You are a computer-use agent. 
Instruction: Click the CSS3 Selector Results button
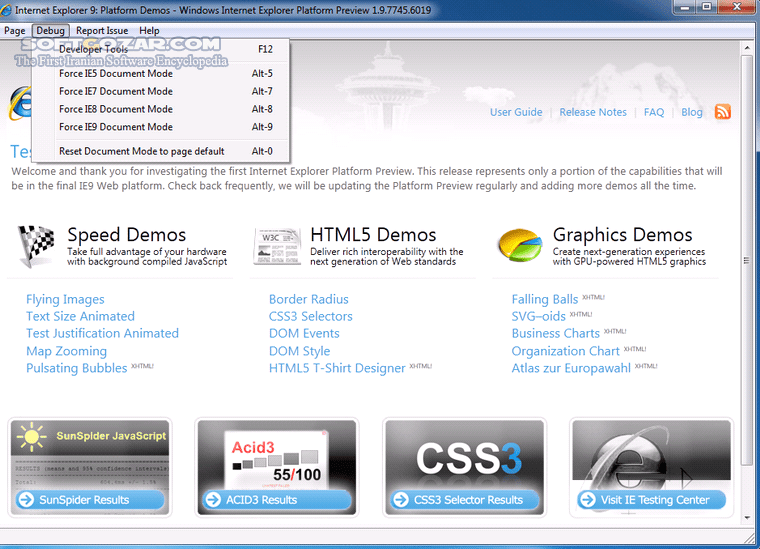pos(464,500)
